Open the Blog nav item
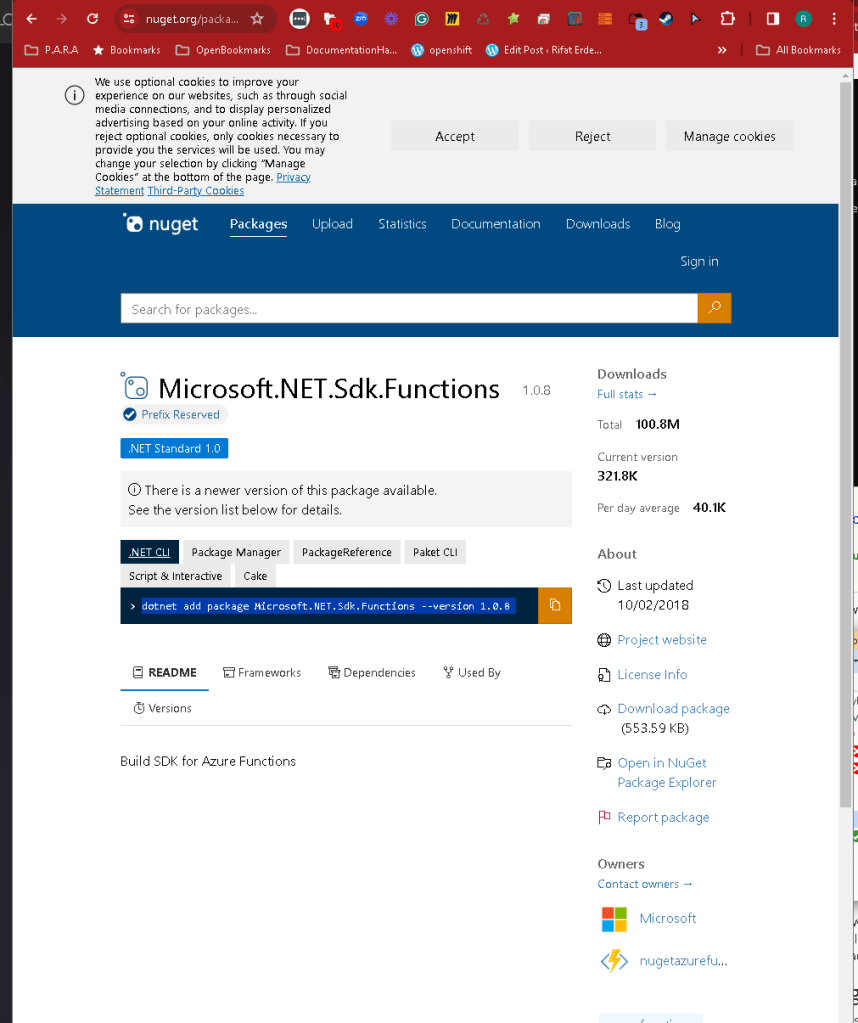Viewport: 858px width, 1023px height. point(667,224)
